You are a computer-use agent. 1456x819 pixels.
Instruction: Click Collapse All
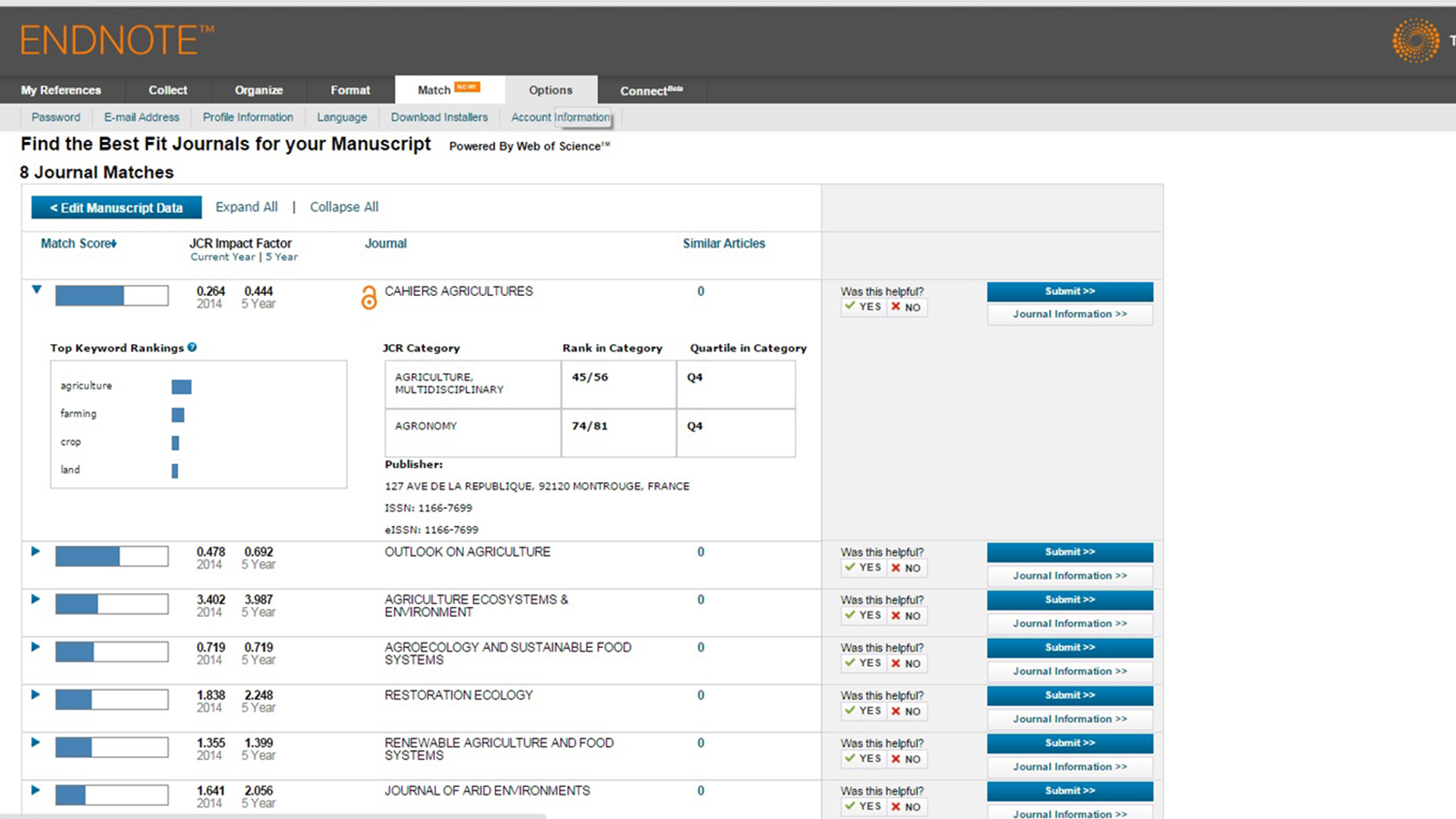[x=344, y=207]
